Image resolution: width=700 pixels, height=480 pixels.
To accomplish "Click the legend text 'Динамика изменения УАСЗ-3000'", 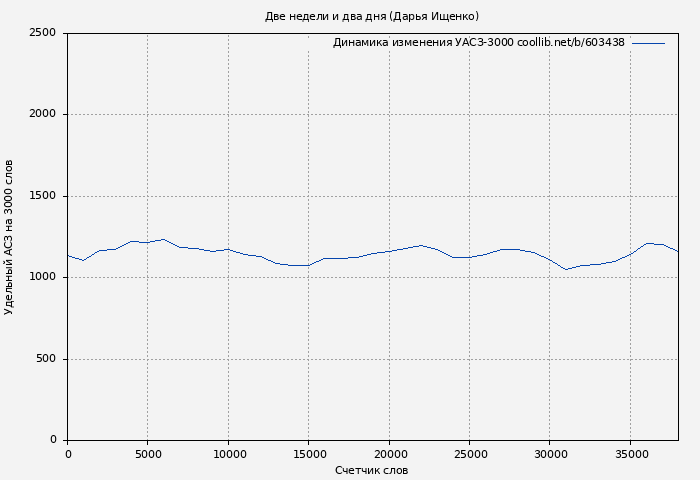I will tap(423, 43).
